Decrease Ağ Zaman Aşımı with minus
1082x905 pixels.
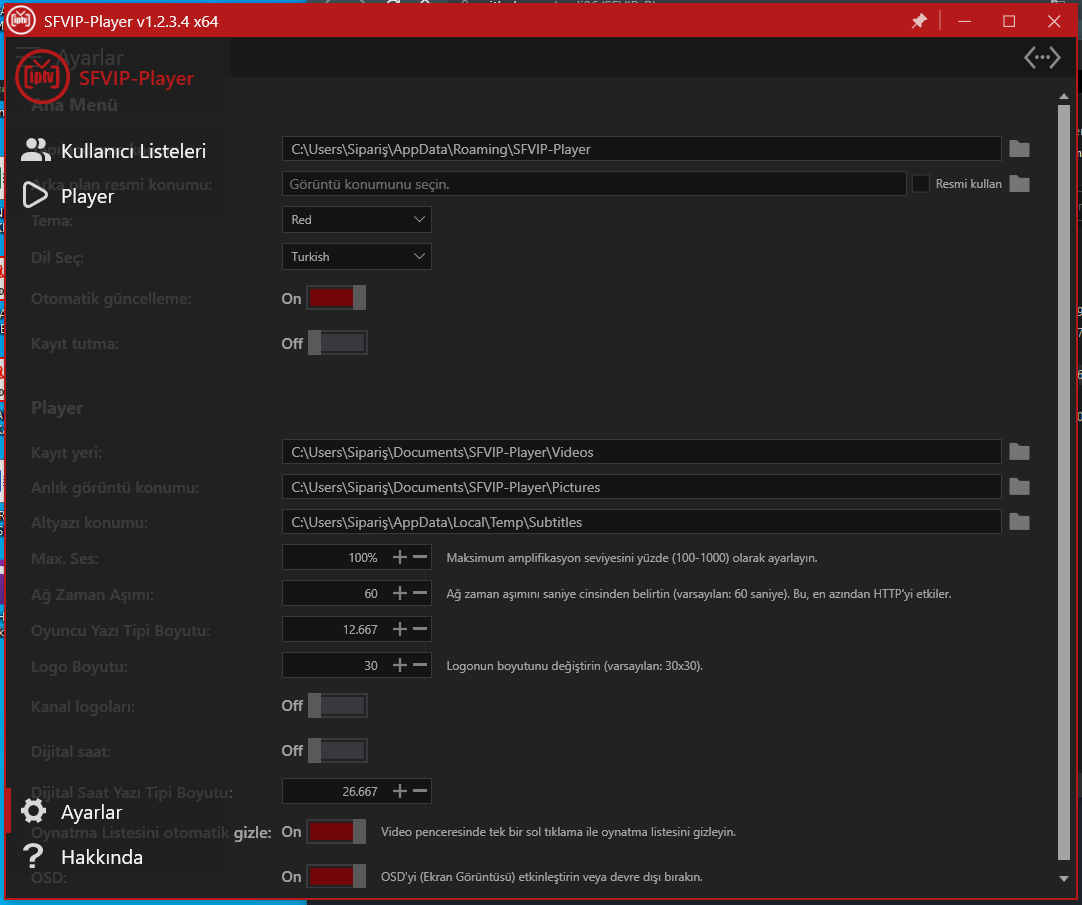tap(420, 593)
